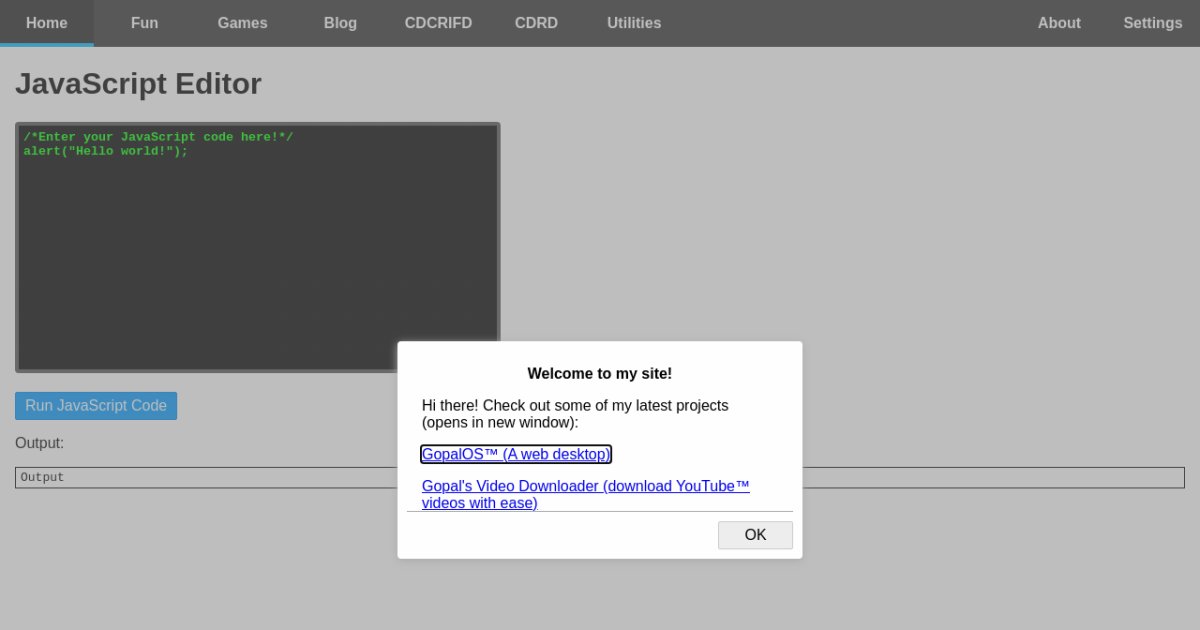Open Settings from the top bar
Viewport: 1200px width, 630px height.
[1152, 23]
